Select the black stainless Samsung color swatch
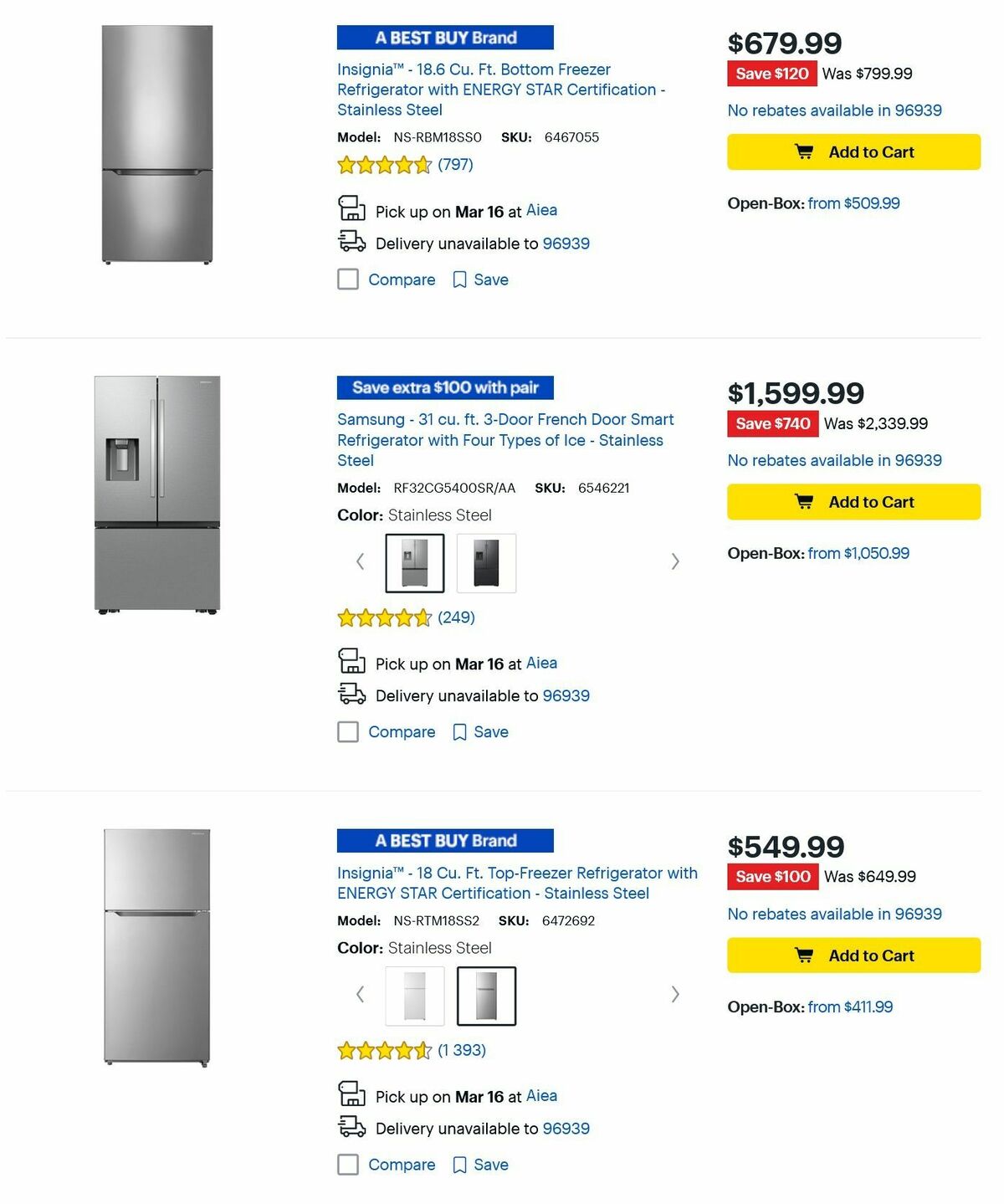 (x=486, y=562)
